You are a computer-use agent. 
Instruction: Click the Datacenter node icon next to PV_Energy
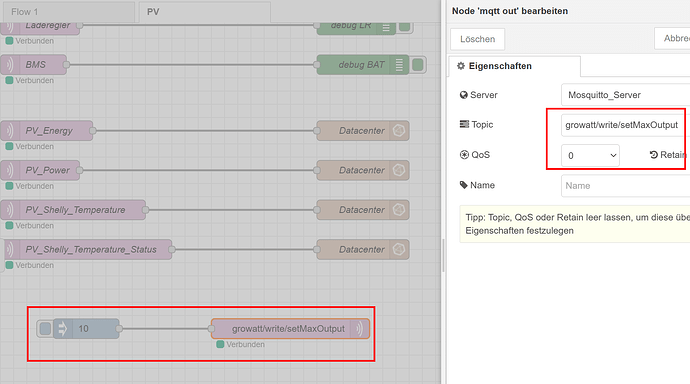pyautogui.click(x=399, y=131)
